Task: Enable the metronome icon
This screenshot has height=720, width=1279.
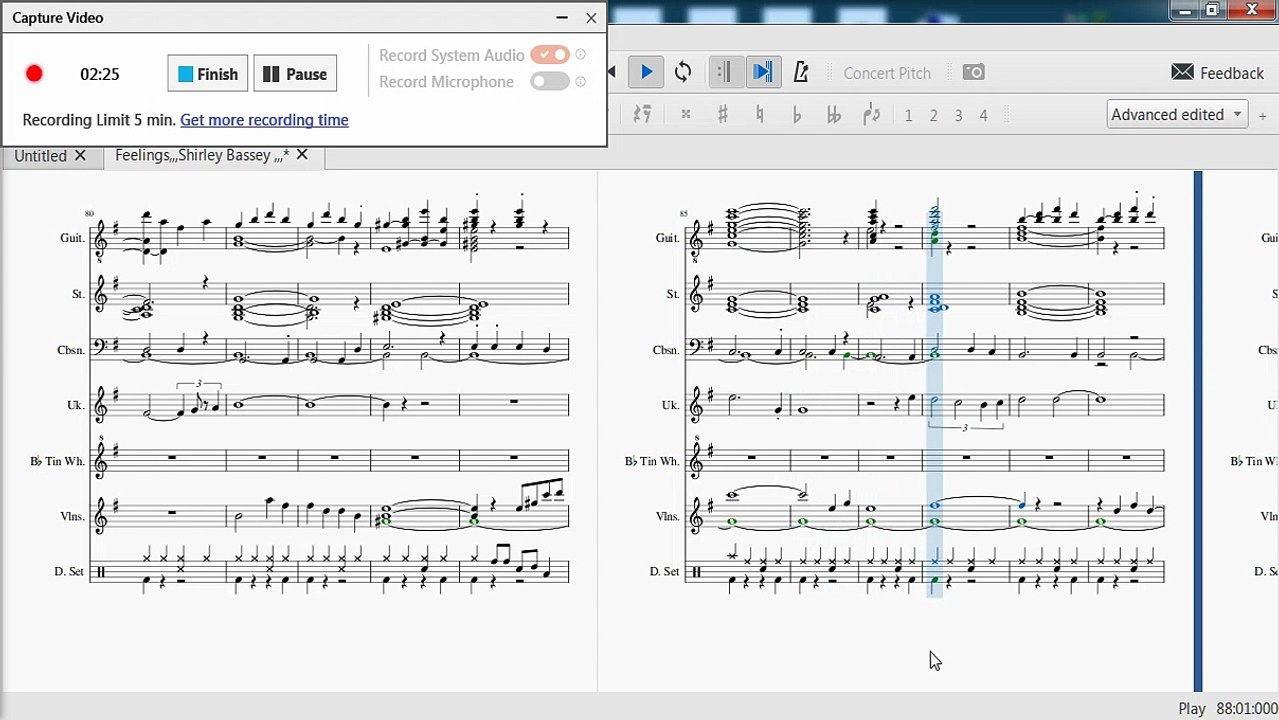Action: [x=800, y=72]
